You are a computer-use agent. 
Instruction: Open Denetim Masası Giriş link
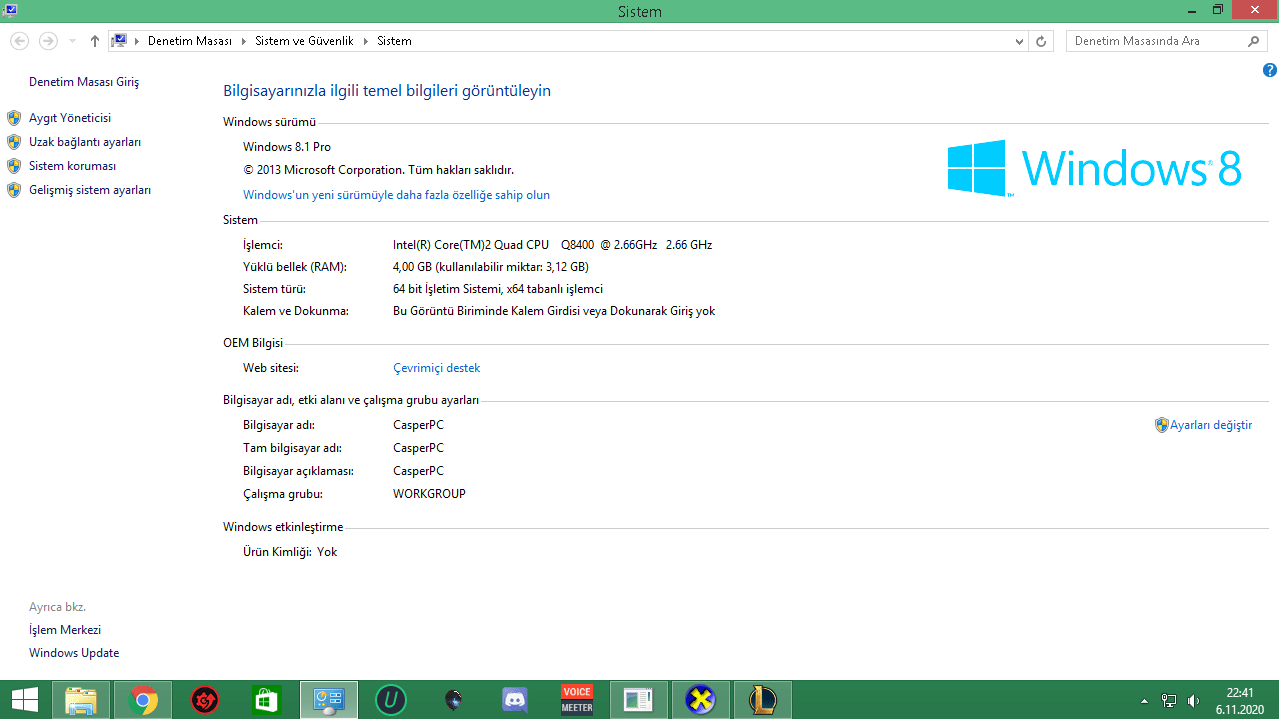84,82
